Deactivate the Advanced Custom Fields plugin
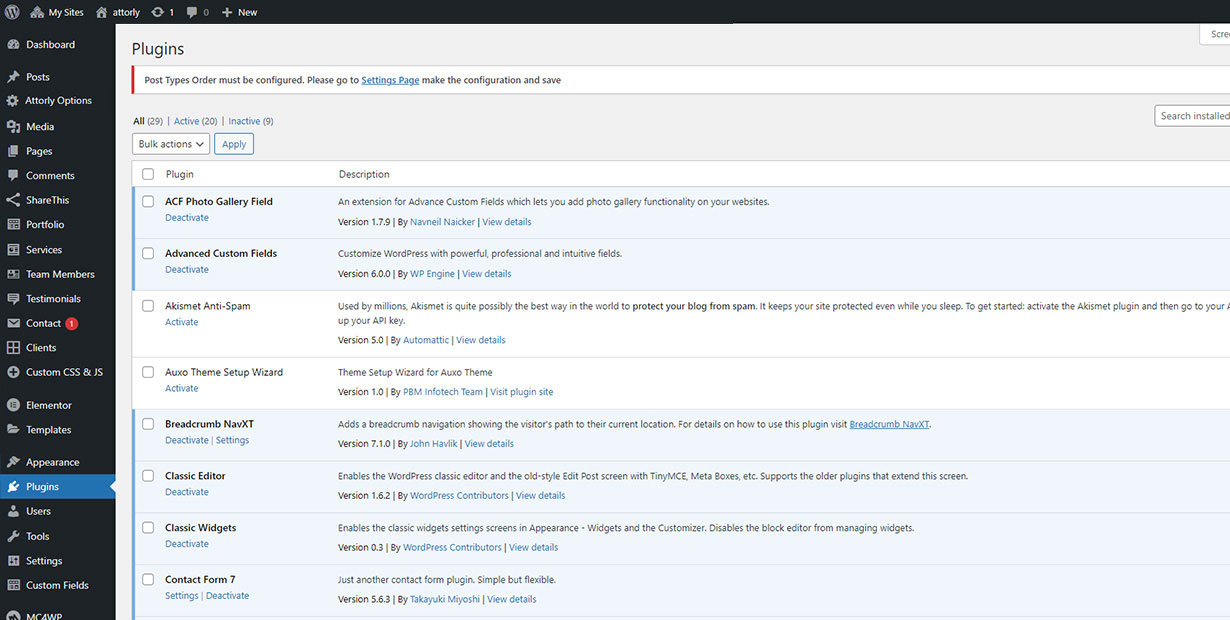The width and height of the screenshot is (1230, 620). tap(187, 270)
